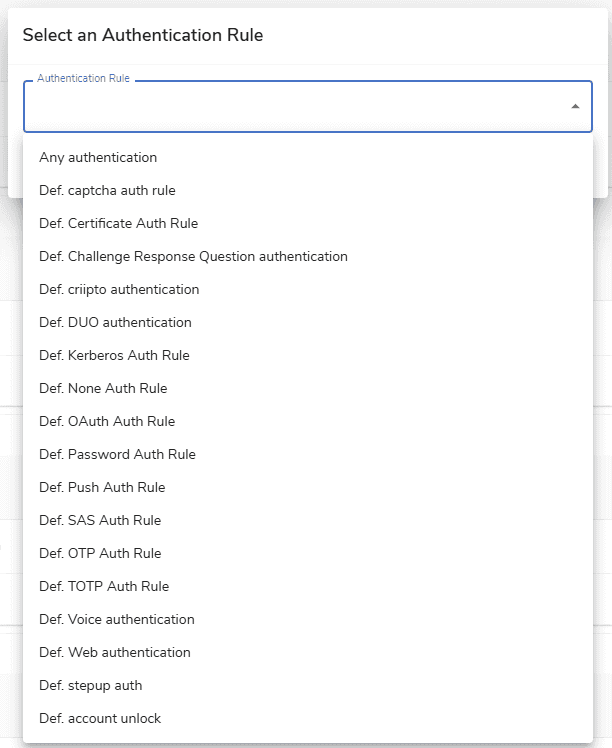Select Def. OAuth Auth Rule
The height and width of the screenshot is (748, 612).
[x=107, y=421]
